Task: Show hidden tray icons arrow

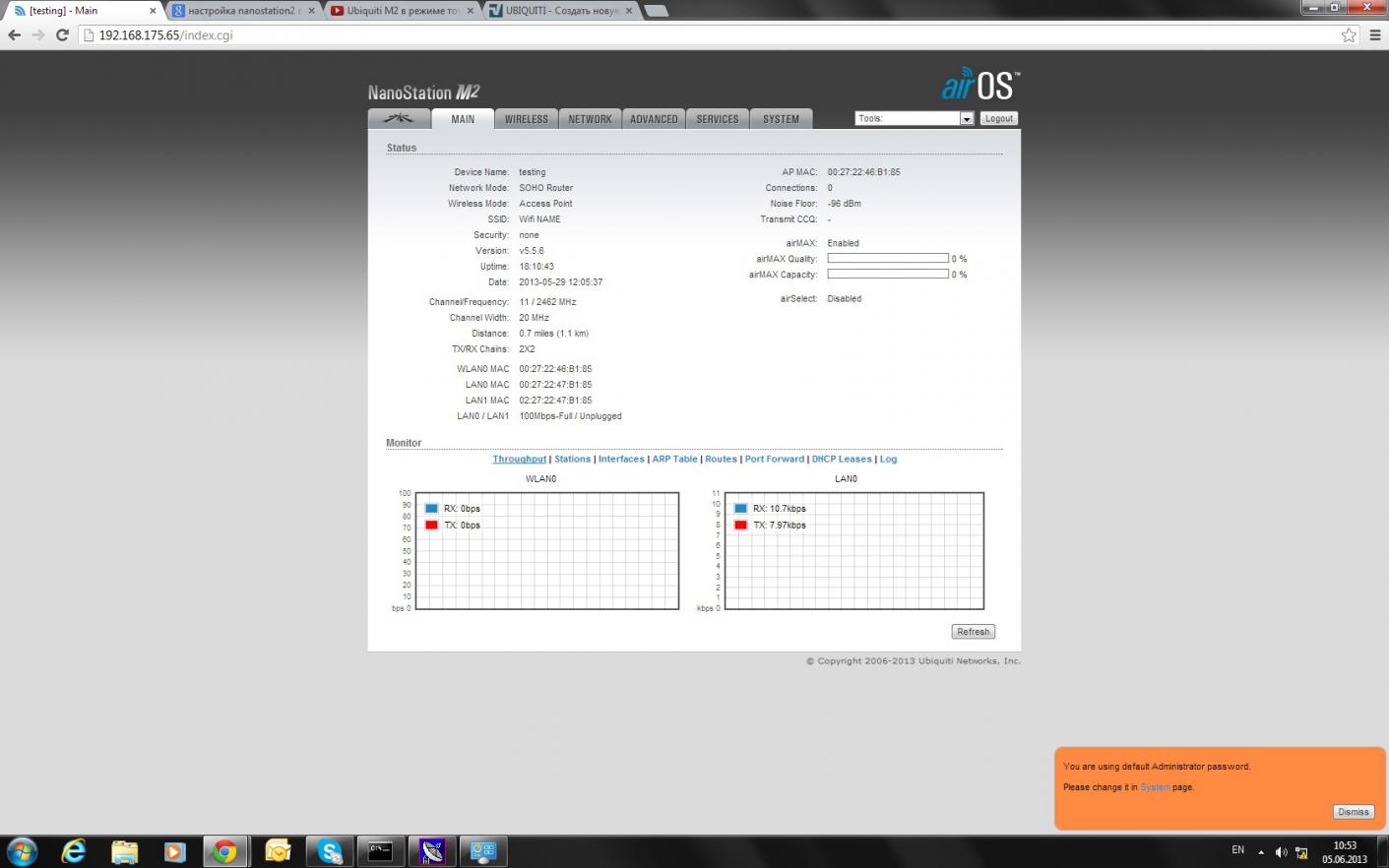Action: 1261,852
